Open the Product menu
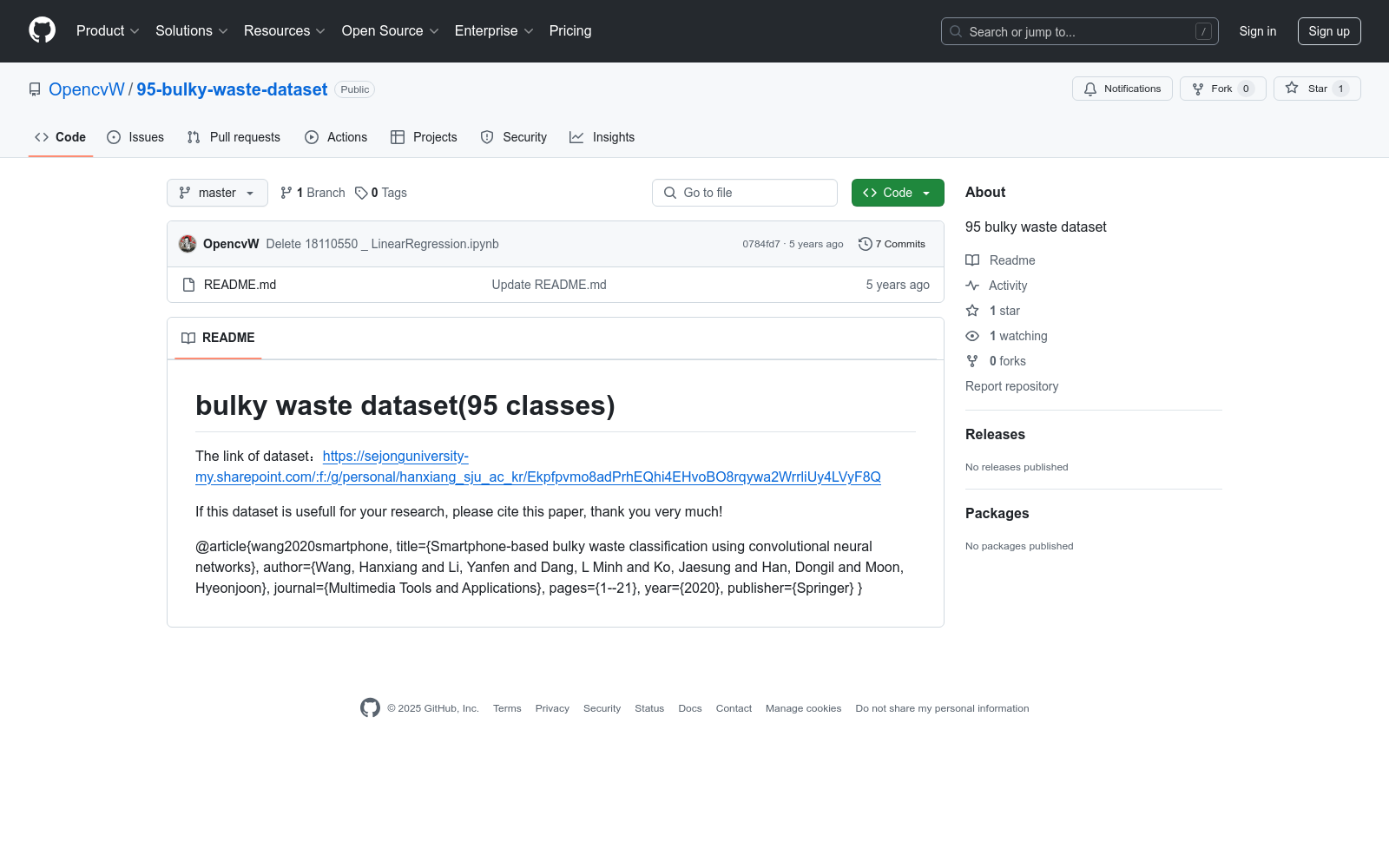1389x868 pixels. [108, 31]
